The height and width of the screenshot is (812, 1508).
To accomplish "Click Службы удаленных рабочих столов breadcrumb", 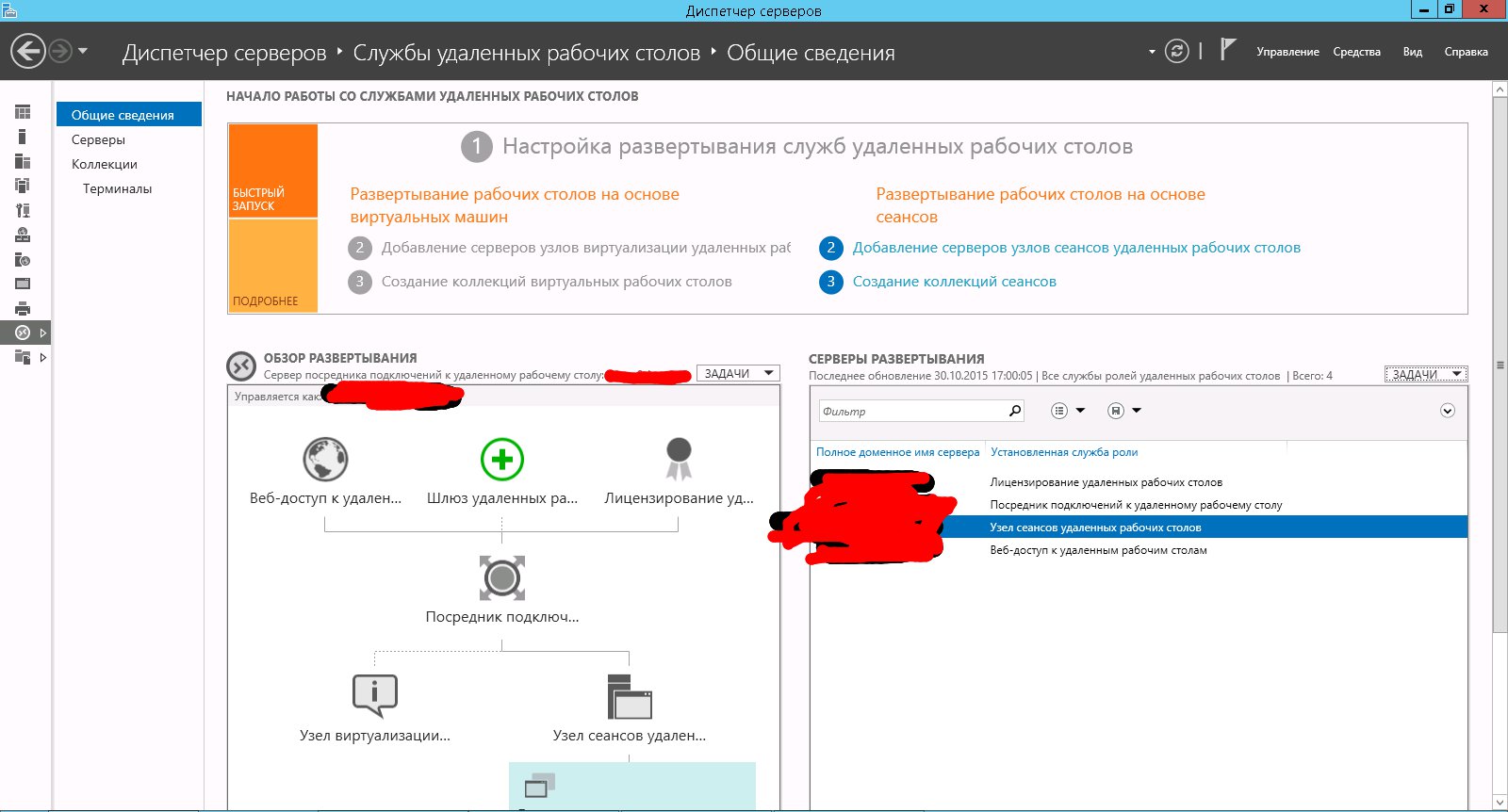I will click(526, 53).
